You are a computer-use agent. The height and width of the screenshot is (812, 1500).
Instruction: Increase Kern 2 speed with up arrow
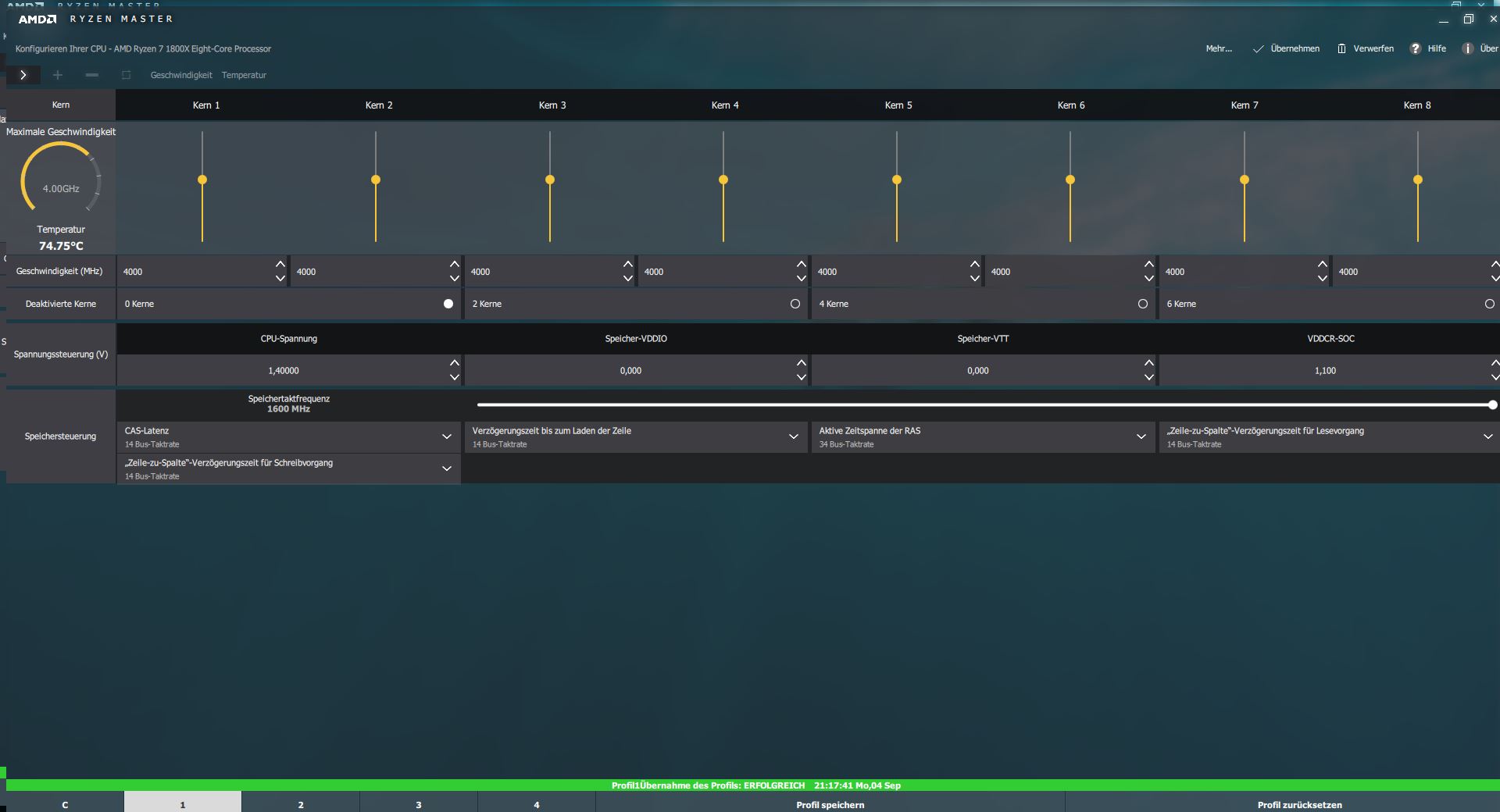[x=454, y=264]
